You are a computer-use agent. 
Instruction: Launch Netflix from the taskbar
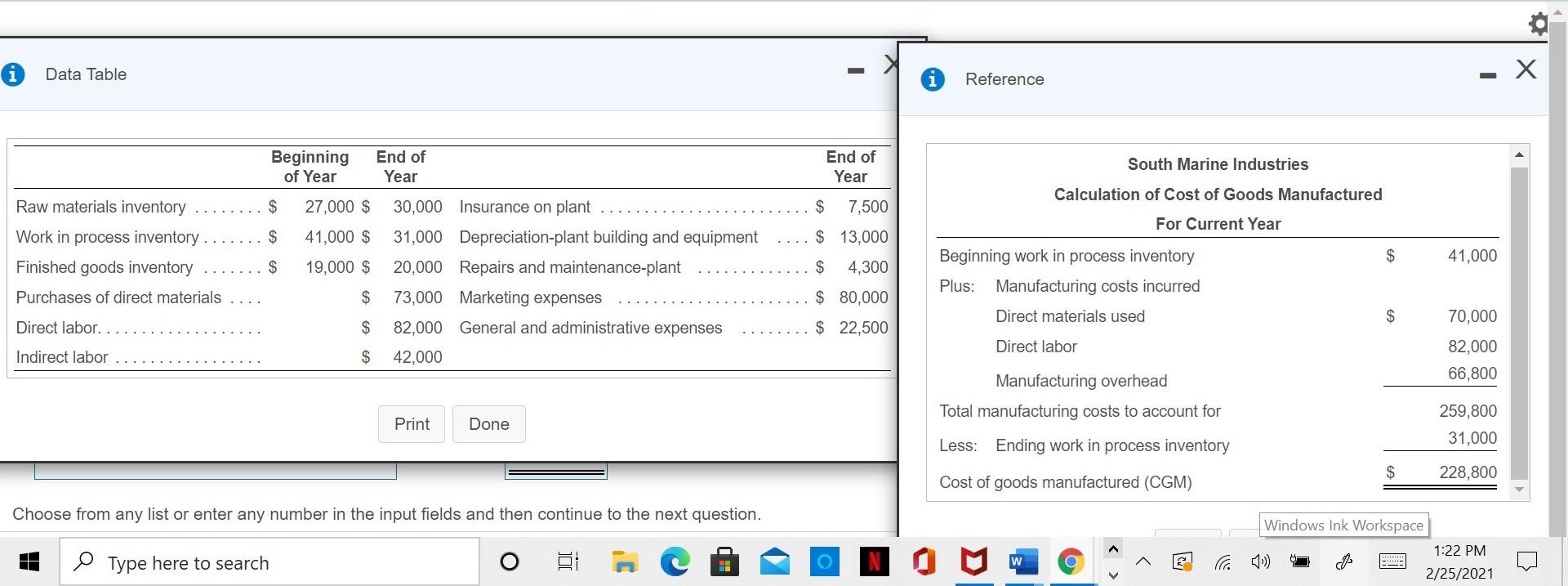coord(875,561)
